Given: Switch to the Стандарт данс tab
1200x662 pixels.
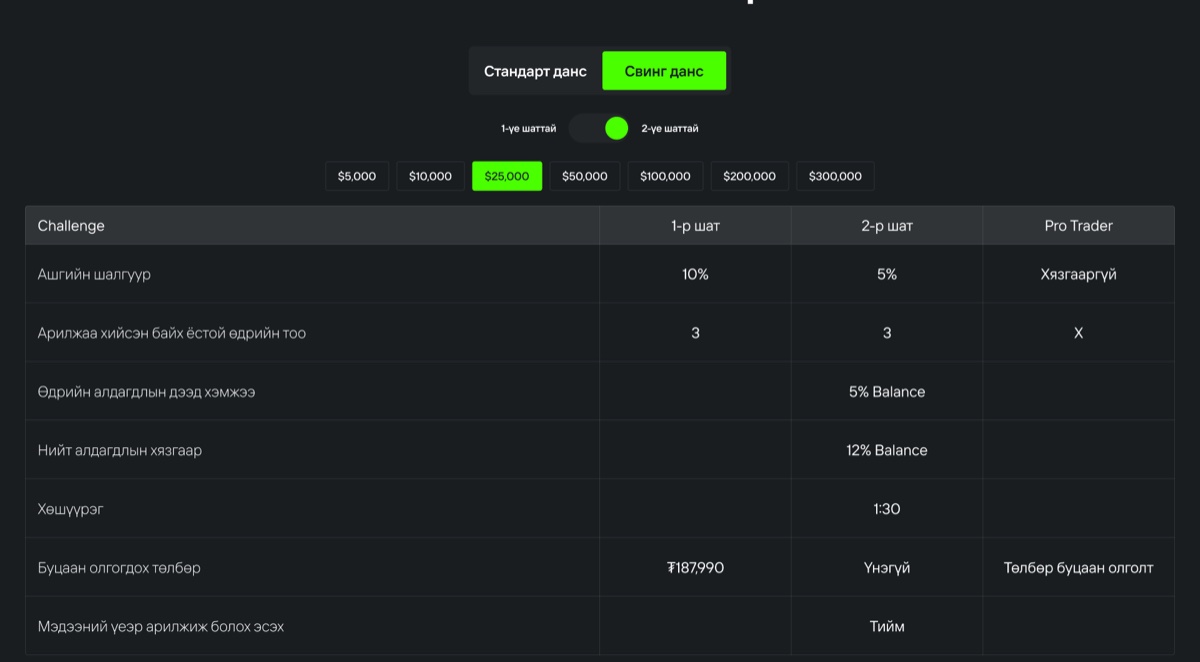Looking at the screenshot, I should (535, 71).
